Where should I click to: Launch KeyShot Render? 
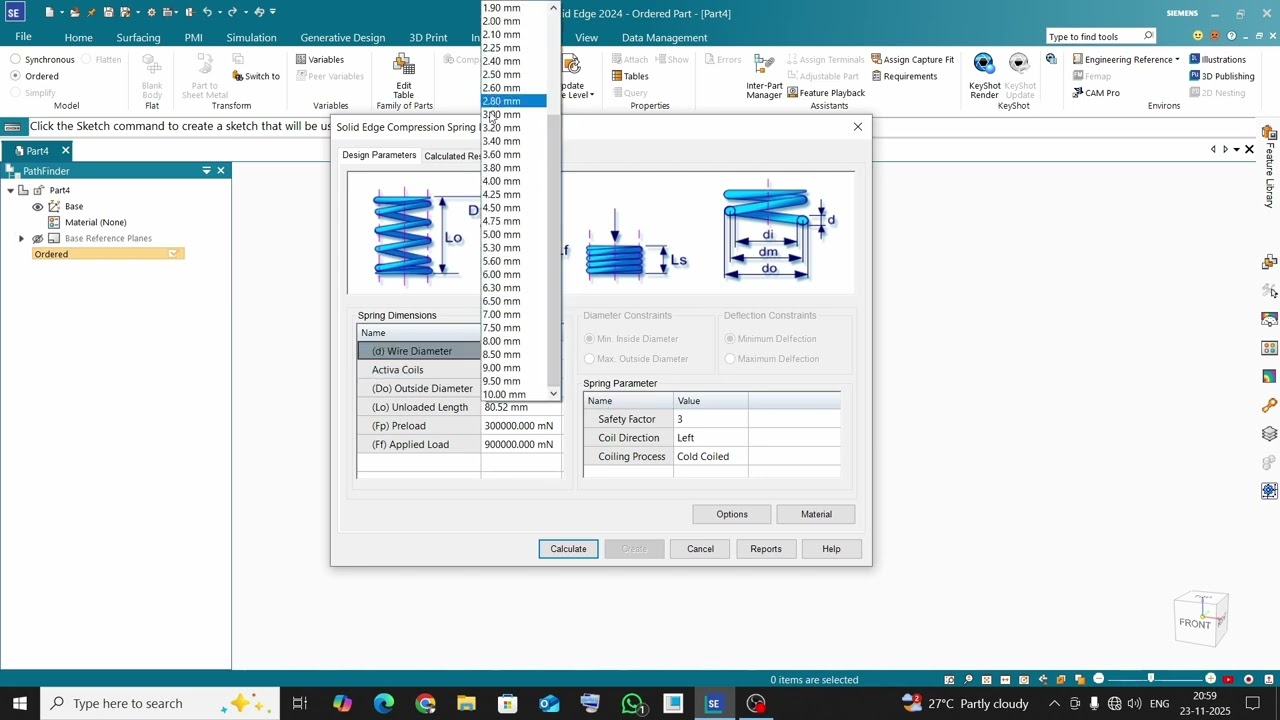[984, 76]
